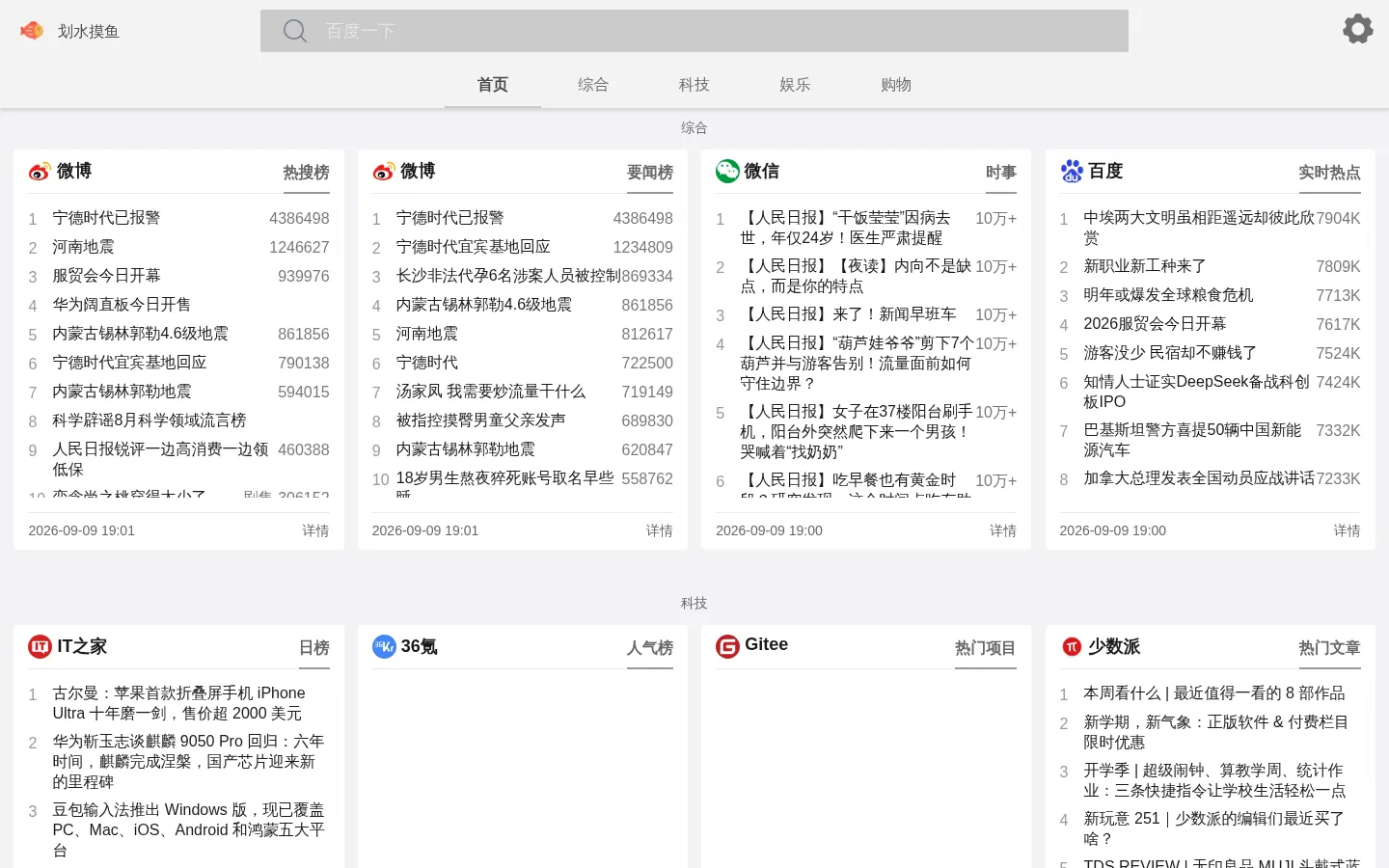Open the 科技 tab
The height and width of the screenshot is (868, 1389).
(694, 85)
